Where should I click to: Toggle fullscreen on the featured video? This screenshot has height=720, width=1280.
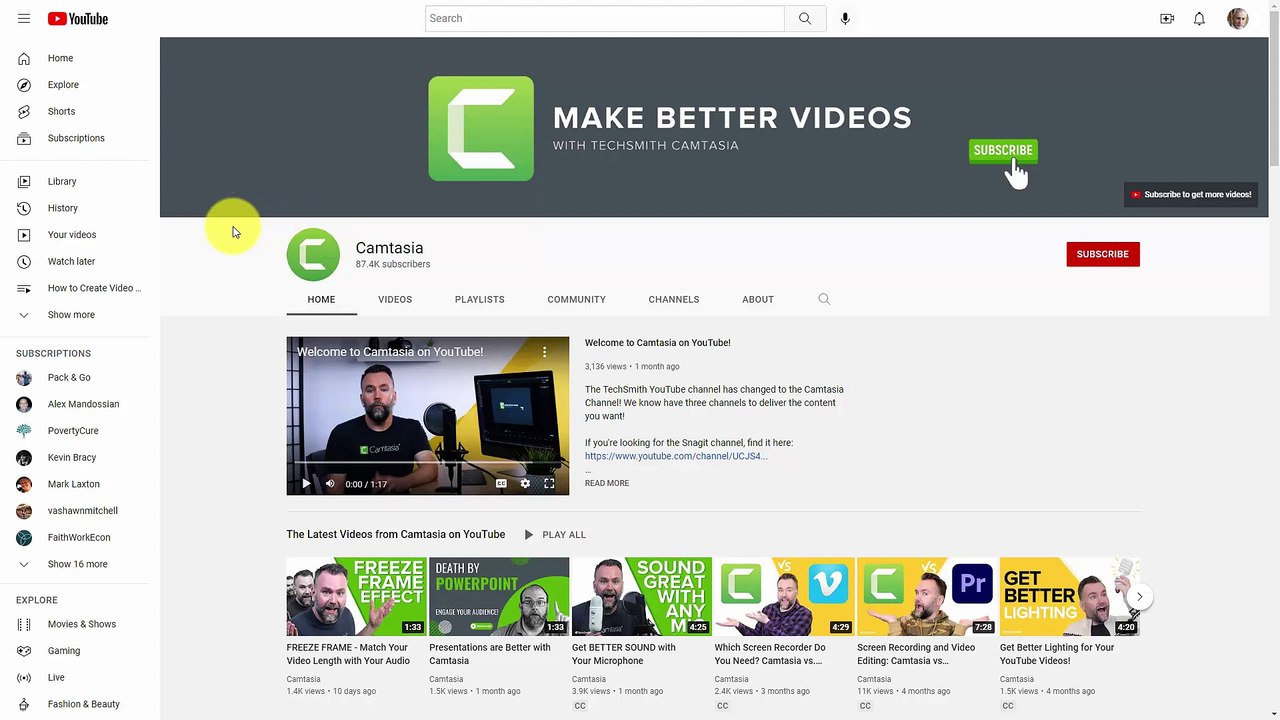[x=549, y=484]
